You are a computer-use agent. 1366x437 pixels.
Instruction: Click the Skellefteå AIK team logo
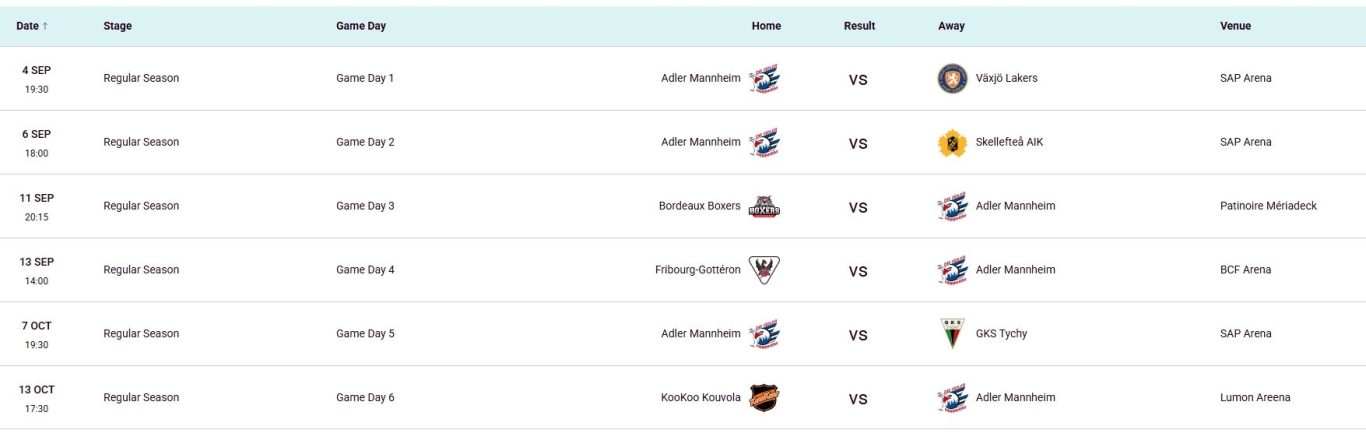952,142
